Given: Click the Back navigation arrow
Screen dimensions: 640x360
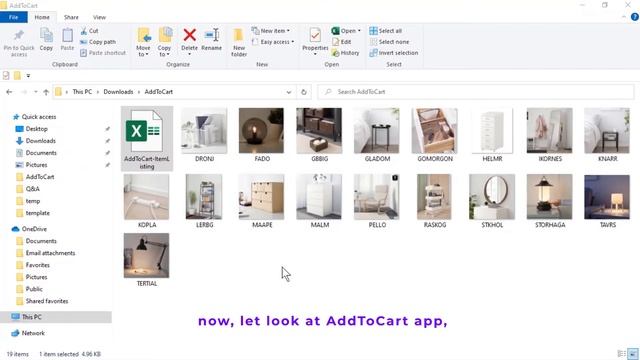Looking at the screenshot, I should (x=9, y=92).
